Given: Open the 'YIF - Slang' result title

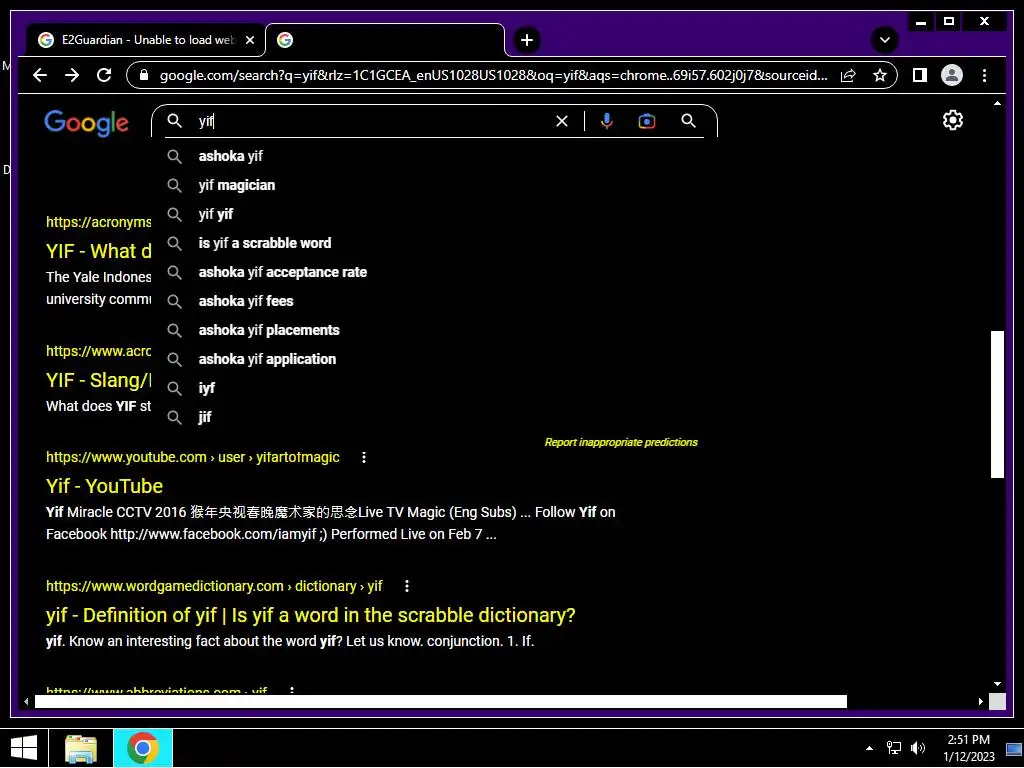Looking at the screenshot, I should (x=99, y=380).
